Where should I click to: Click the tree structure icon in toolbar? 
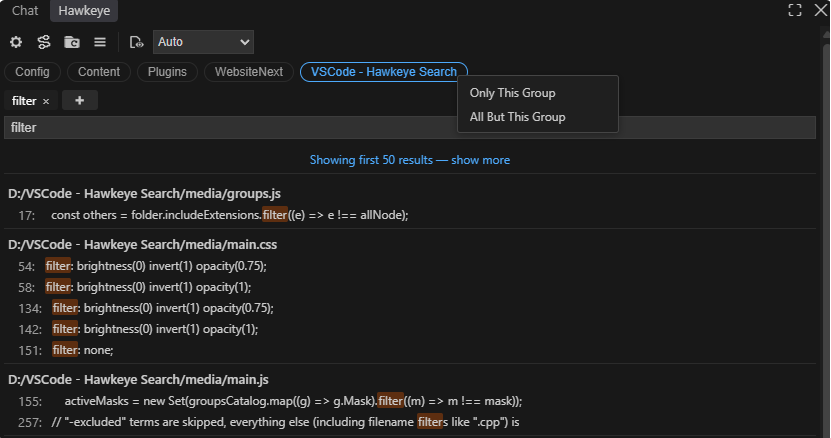[x=44, y=42]
